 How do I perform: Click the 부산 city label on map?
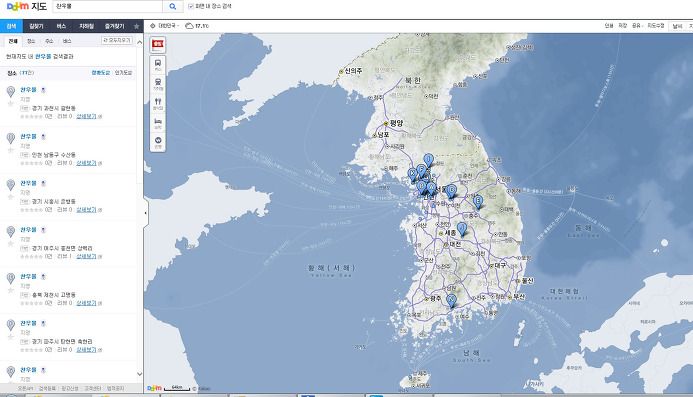(x=518, y=297)
